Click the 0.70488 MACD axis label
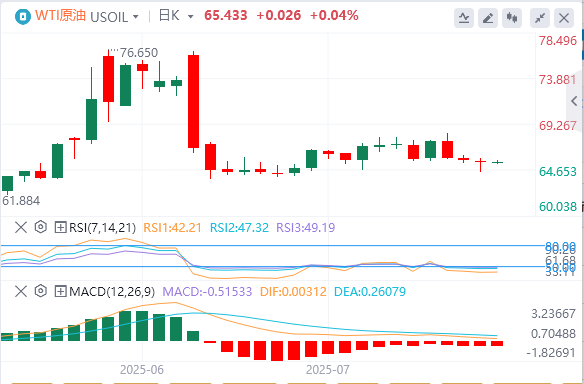Image resolution: width=584 pixels, height=384 pixels. 553,334
